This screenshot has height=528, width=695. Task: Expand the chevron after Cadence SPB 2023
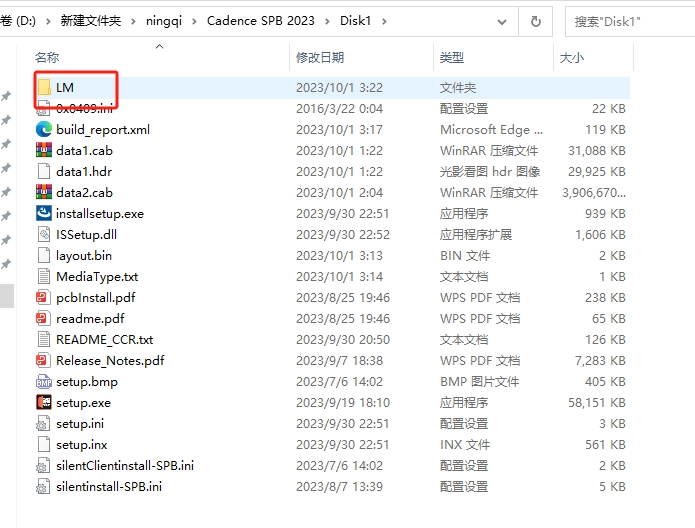click(x=327, y=21)
